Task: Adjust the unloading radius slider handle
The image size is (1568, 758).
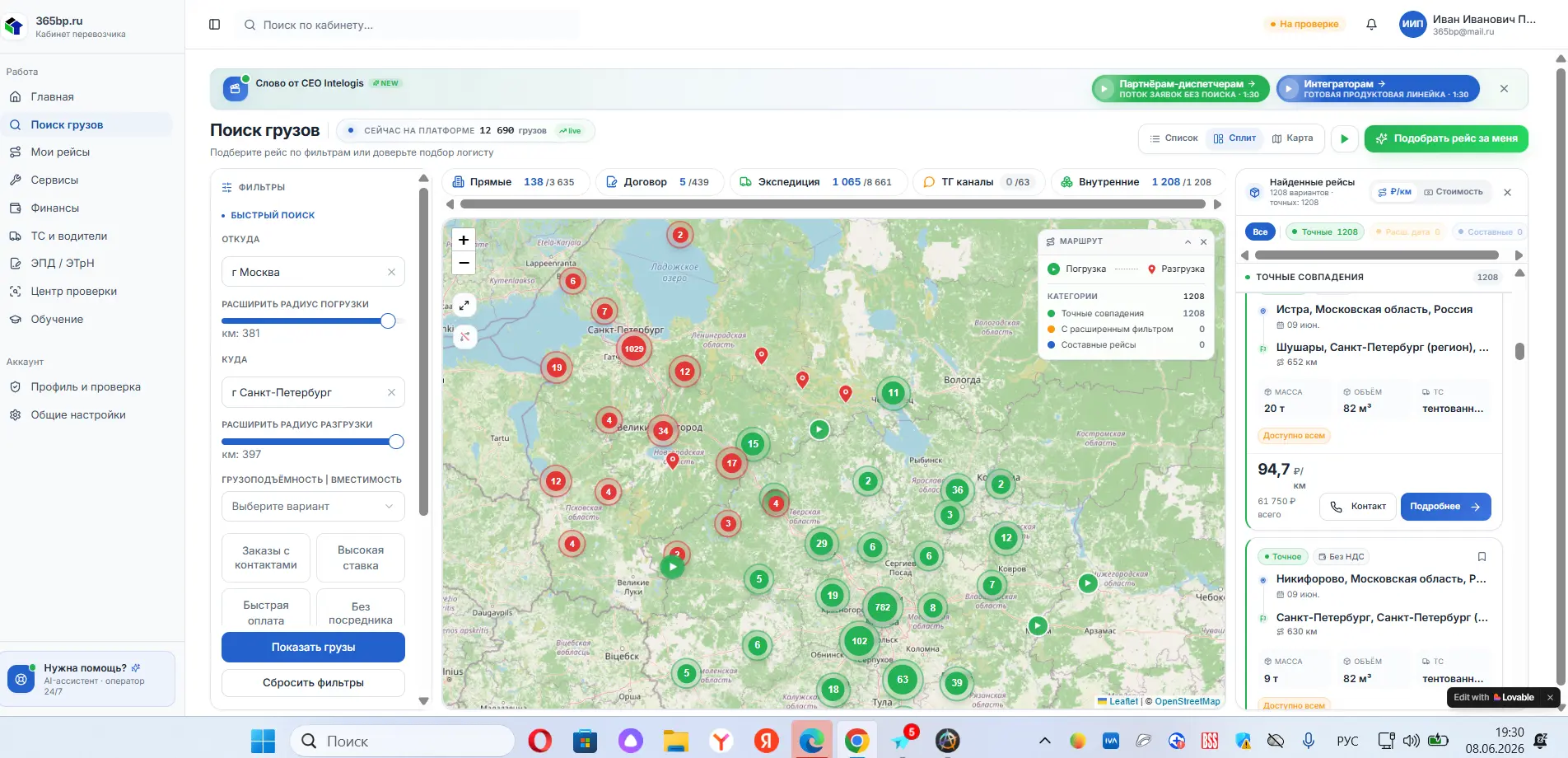Action: coord(396,442)
